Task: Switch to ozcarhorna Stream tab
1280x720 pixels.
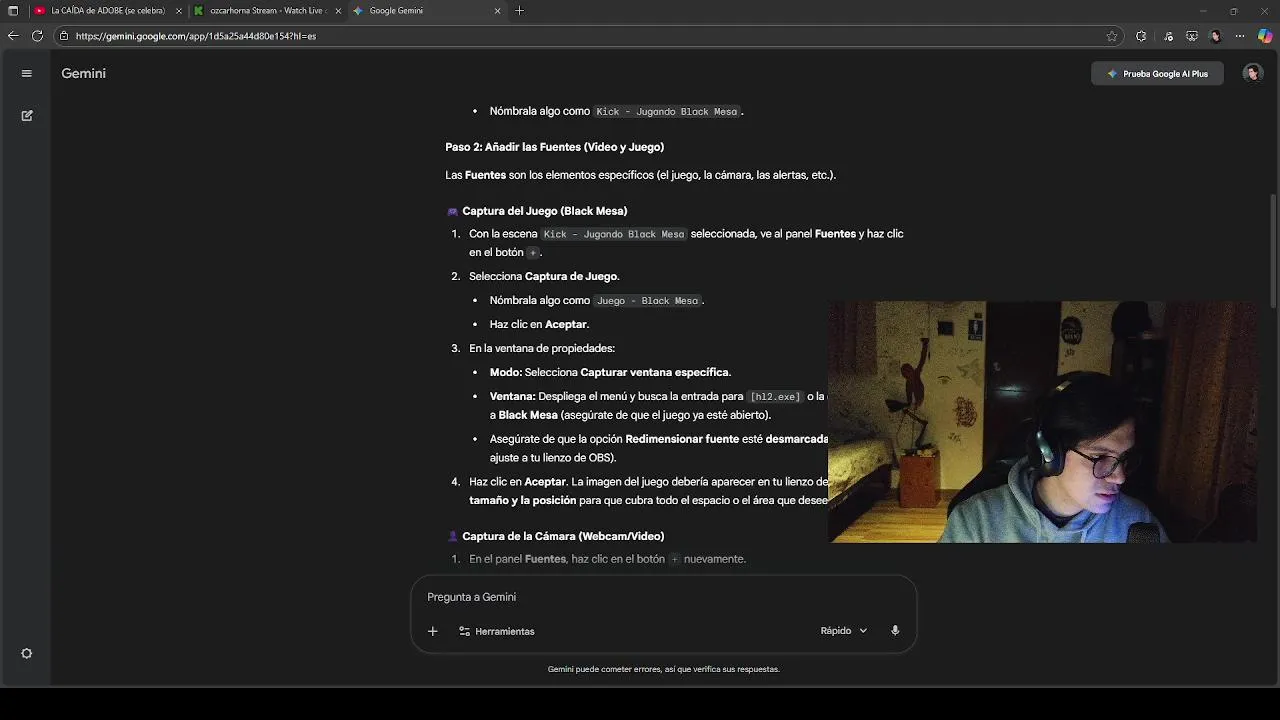Action: pos(268,11)
